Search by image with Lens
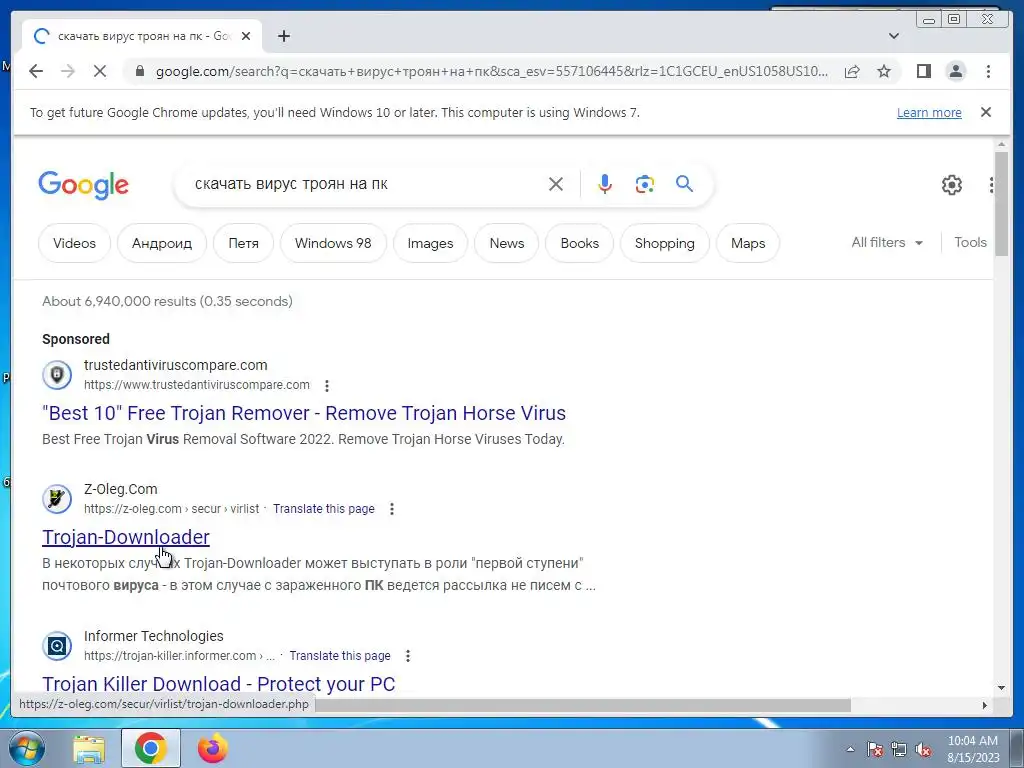The height and width of the screenshot is (768, 1024). click(x=645, y=184)
